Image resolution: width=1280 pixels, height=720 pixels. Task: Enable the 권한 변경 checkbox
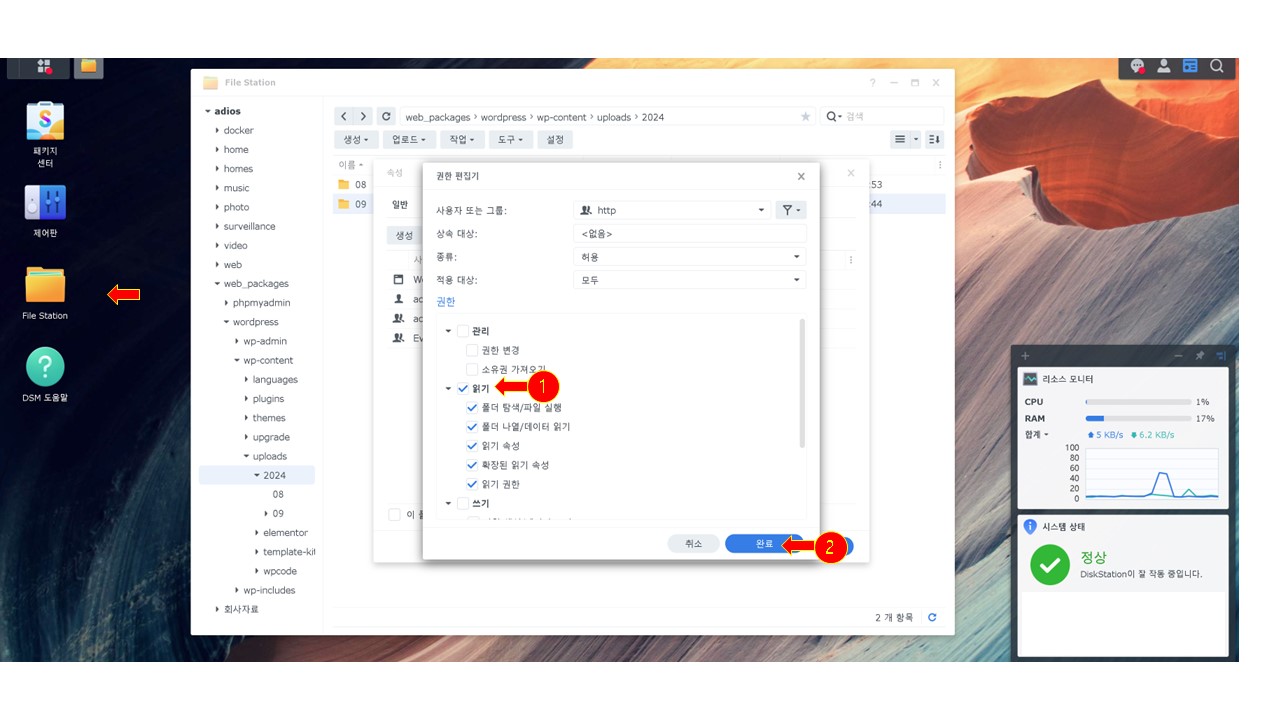472,351
